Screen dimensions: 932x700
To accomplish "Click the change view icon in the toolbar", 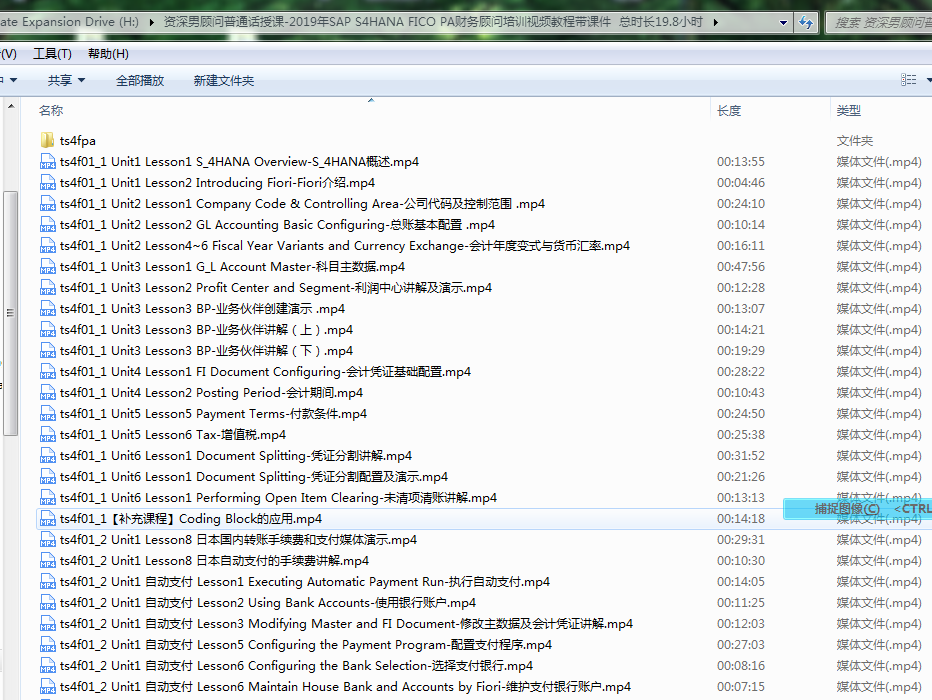I will [x=907, y=80].
